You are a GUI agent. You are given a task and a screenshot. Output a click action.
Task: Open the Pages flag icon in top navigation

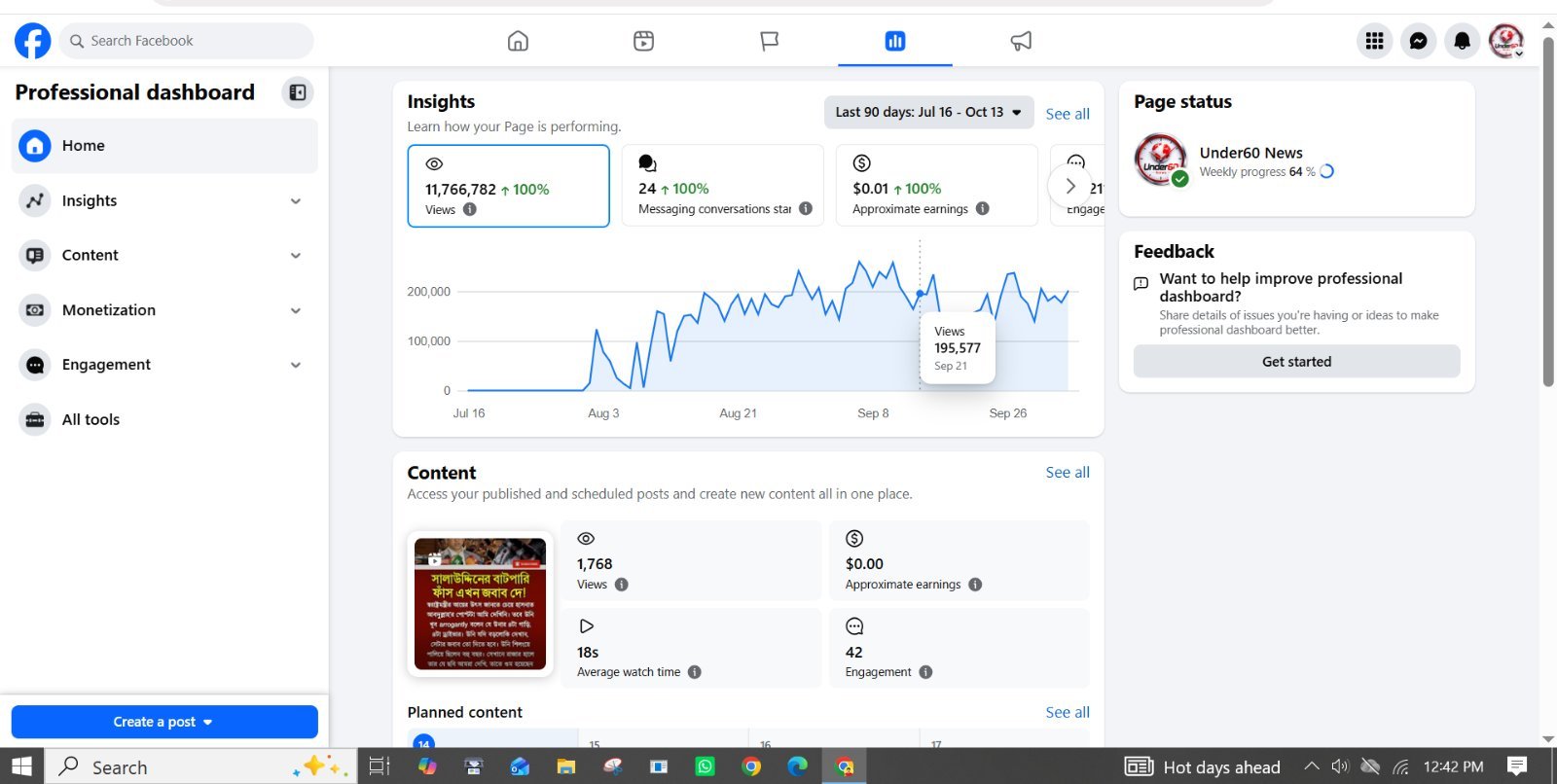coord(769,41)
